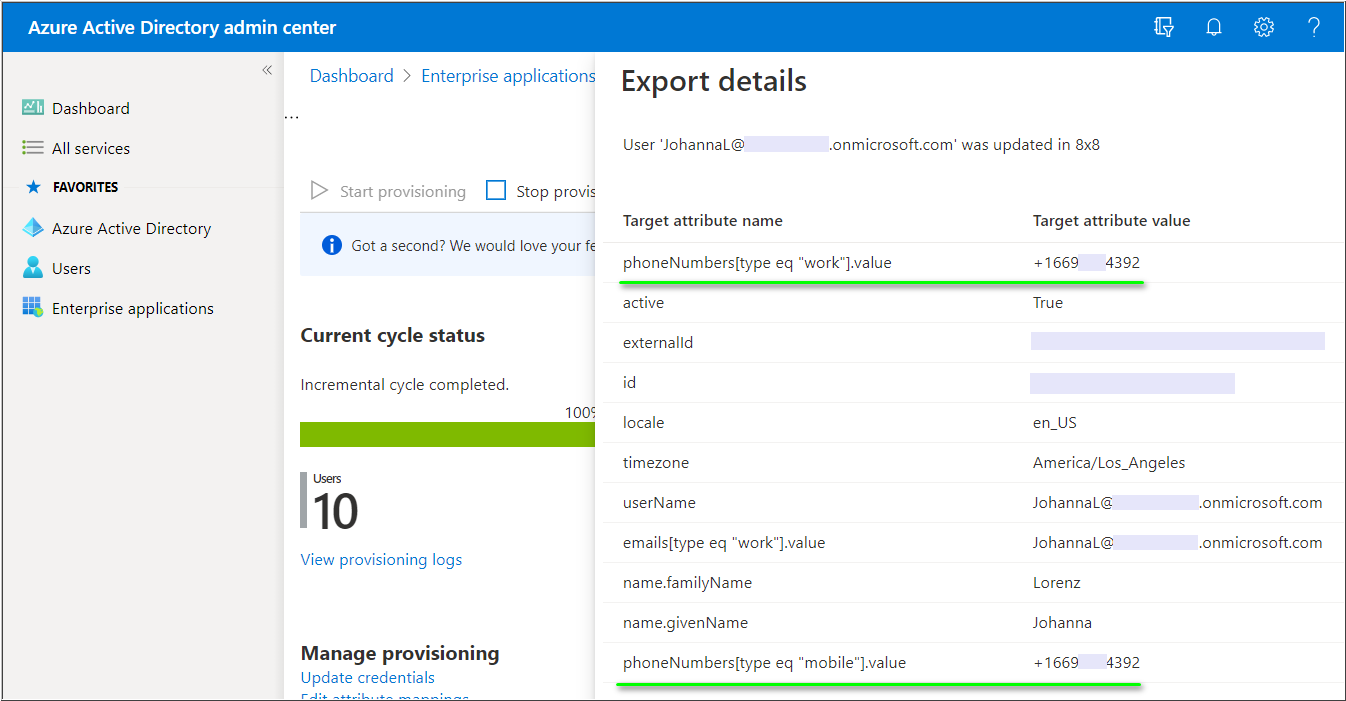Open View provisioning logs link
This screenshot has width=1346, height=701.
click(381, 560)
